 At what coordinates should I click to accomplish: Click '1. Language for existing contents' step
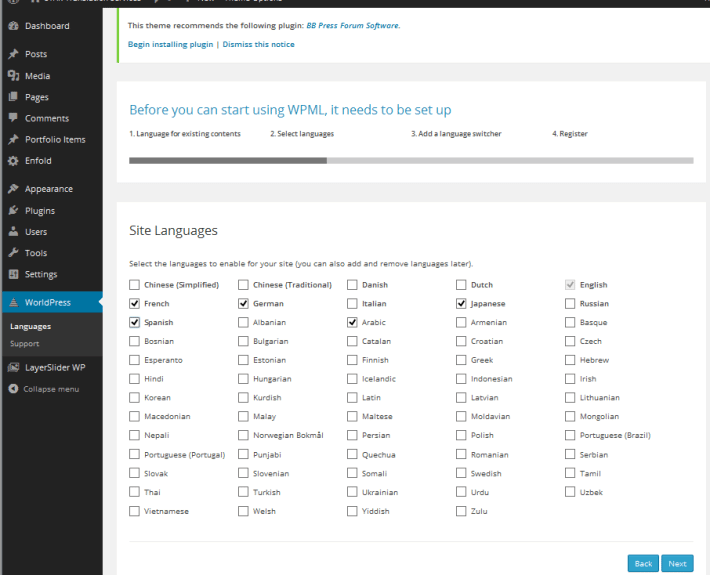click(185, 134)
